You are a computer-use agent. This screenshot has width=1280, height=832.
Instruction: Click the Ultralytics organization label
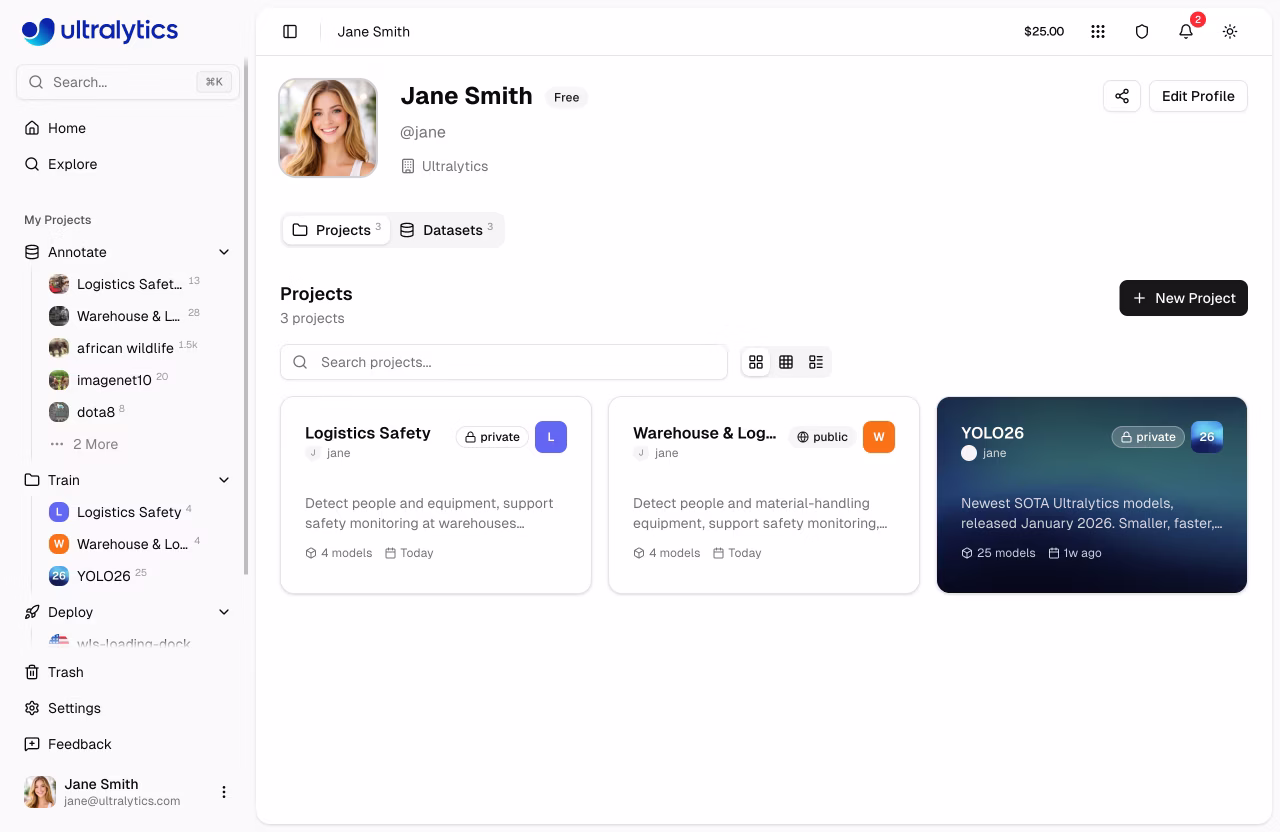(445, 166)
